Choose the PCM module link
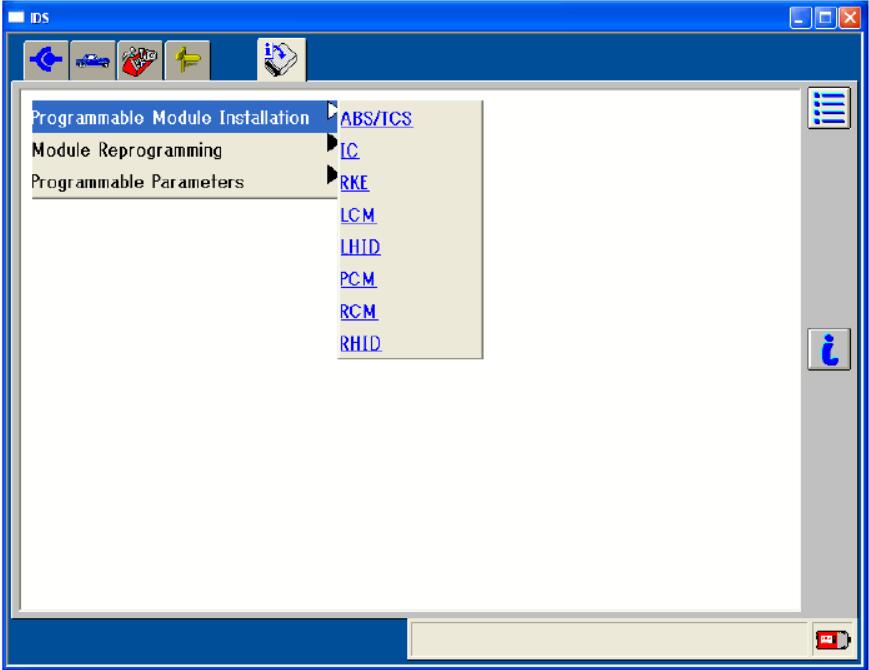 (x=358, y=279)
